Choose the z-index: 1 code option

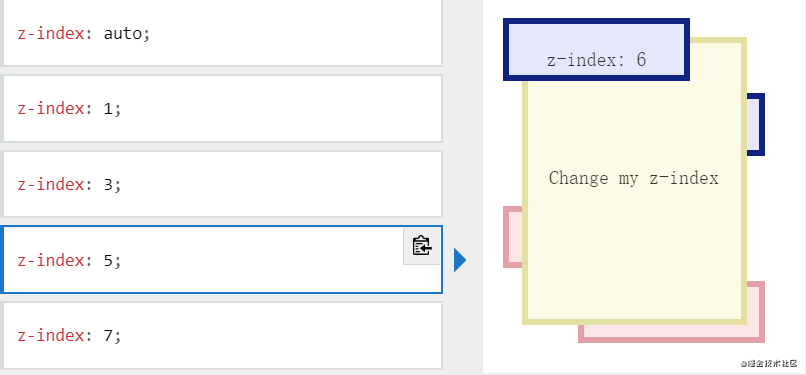pos(222,108)
